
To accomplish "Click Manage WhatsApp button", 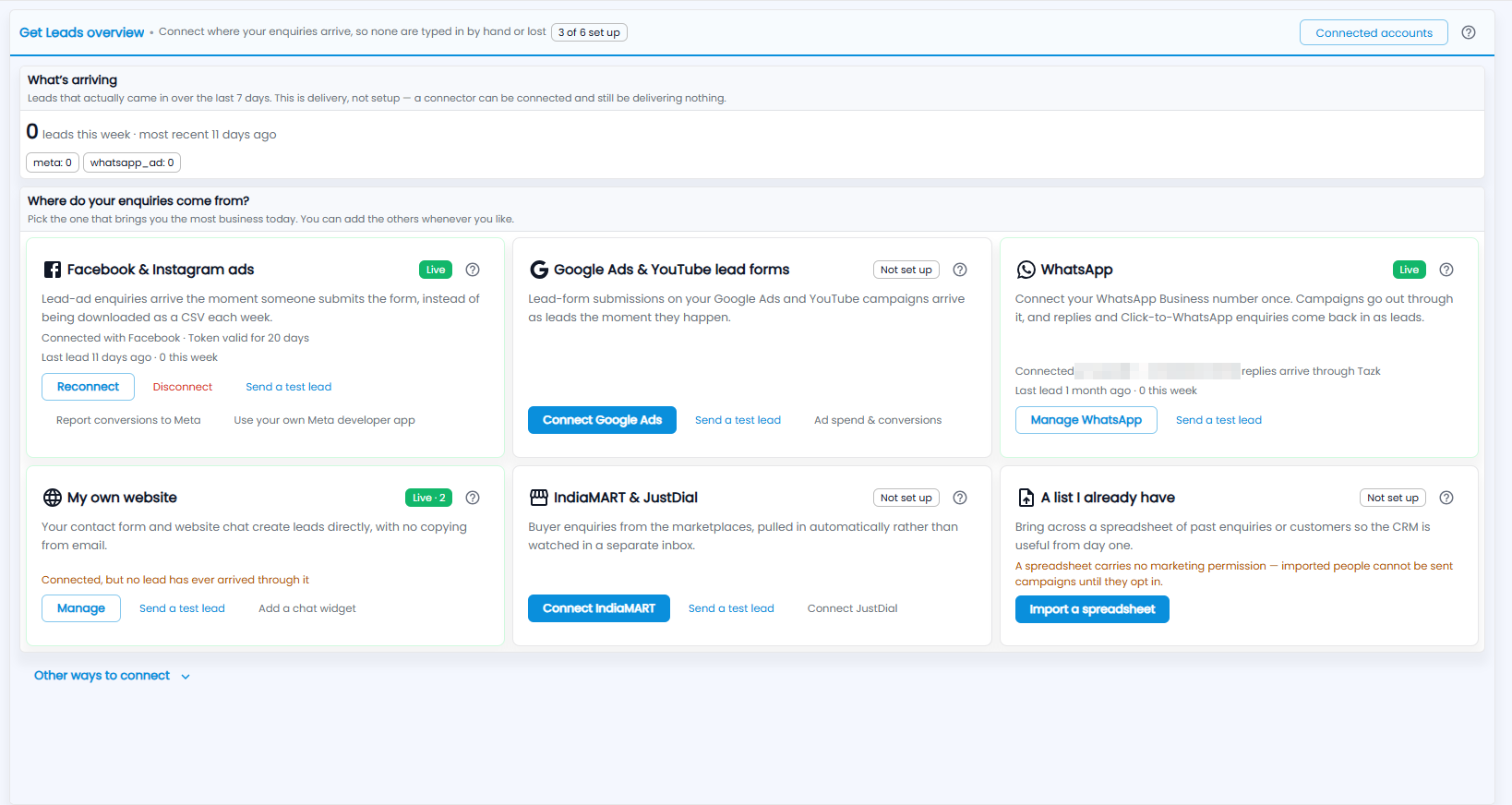I will click(1086, 420).
